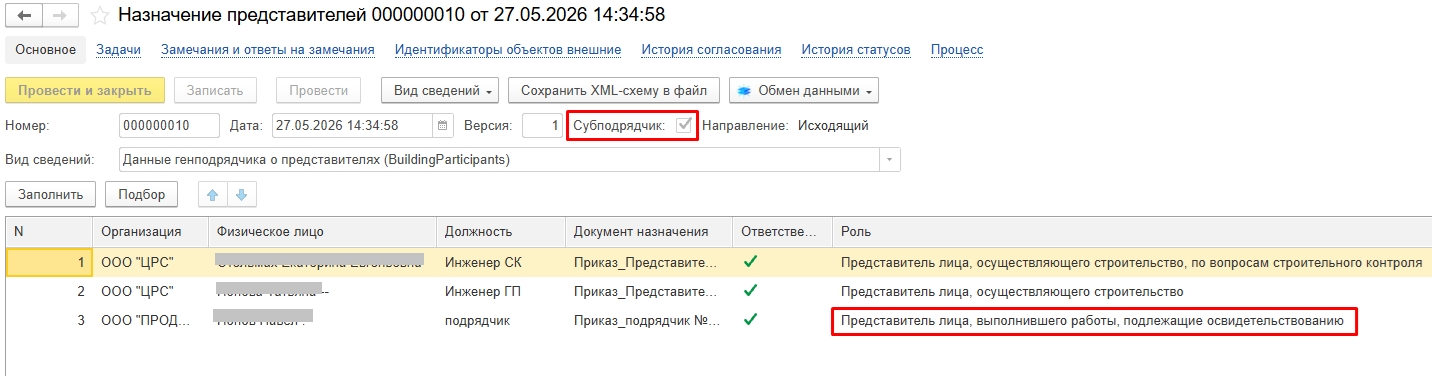The height and width of the screenshot is (376, 1432).
Task: Click the Физическое лицо column header
Action: click(x=323, y=231)
